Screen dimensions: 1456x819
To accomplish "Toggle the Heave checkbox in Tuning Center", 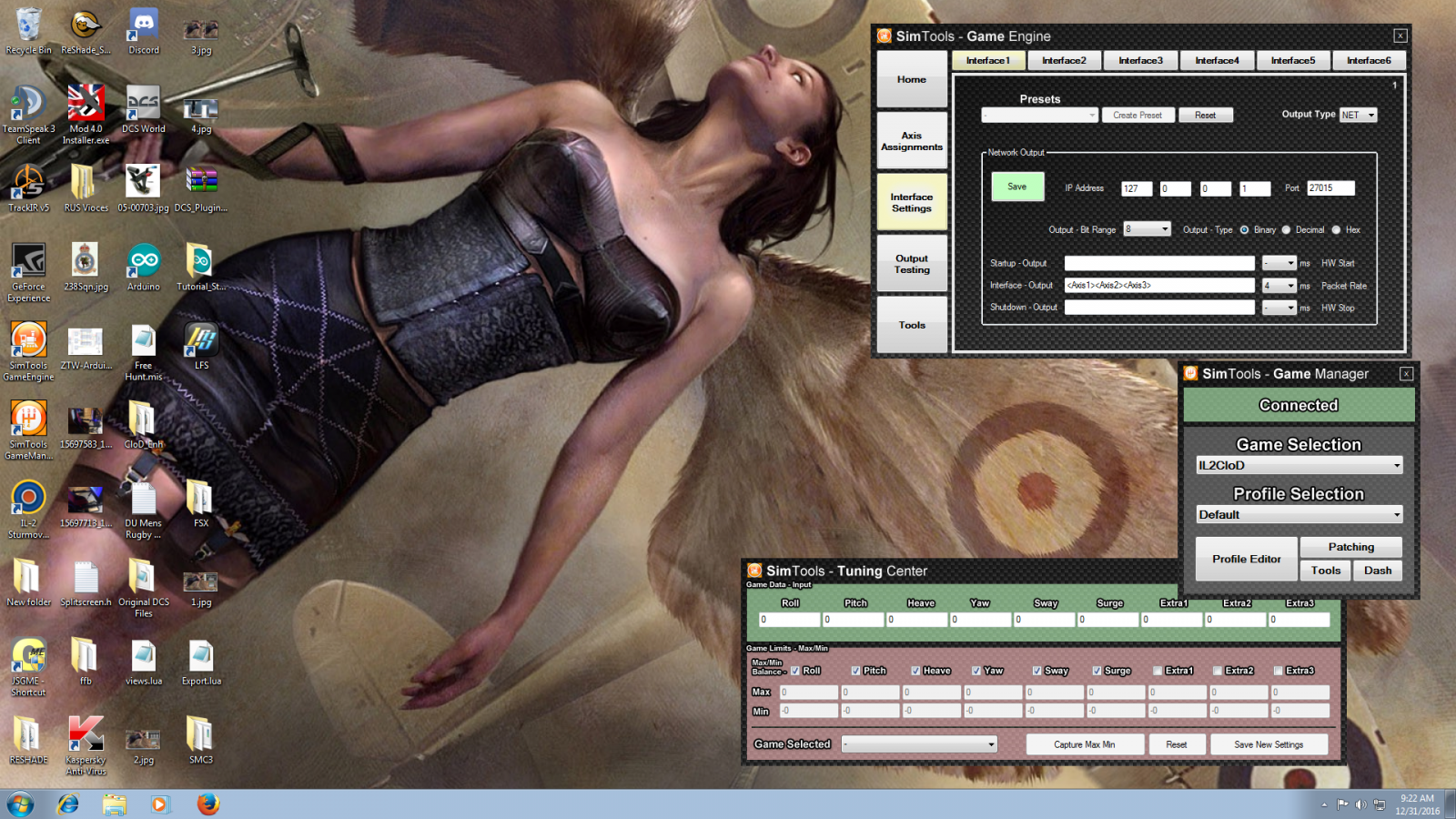I will (x=915, y=671).
